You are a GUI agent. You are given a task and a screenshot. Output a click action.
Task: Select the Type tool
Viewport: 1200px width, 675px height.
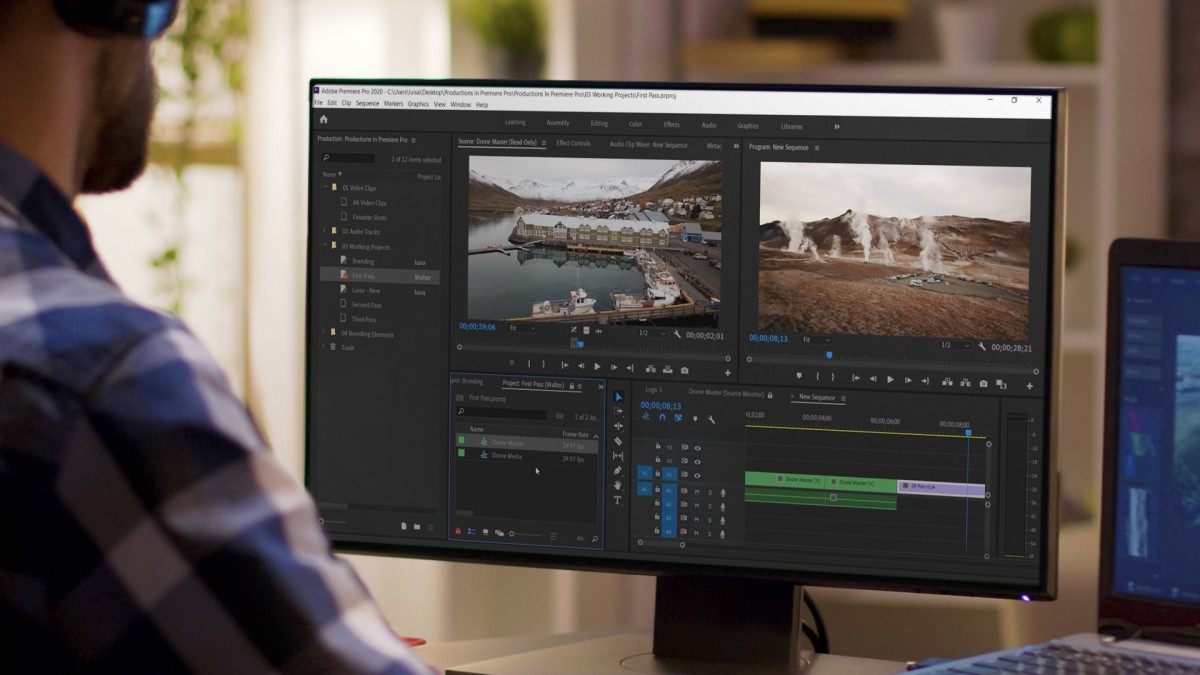[x=618, y=500]
